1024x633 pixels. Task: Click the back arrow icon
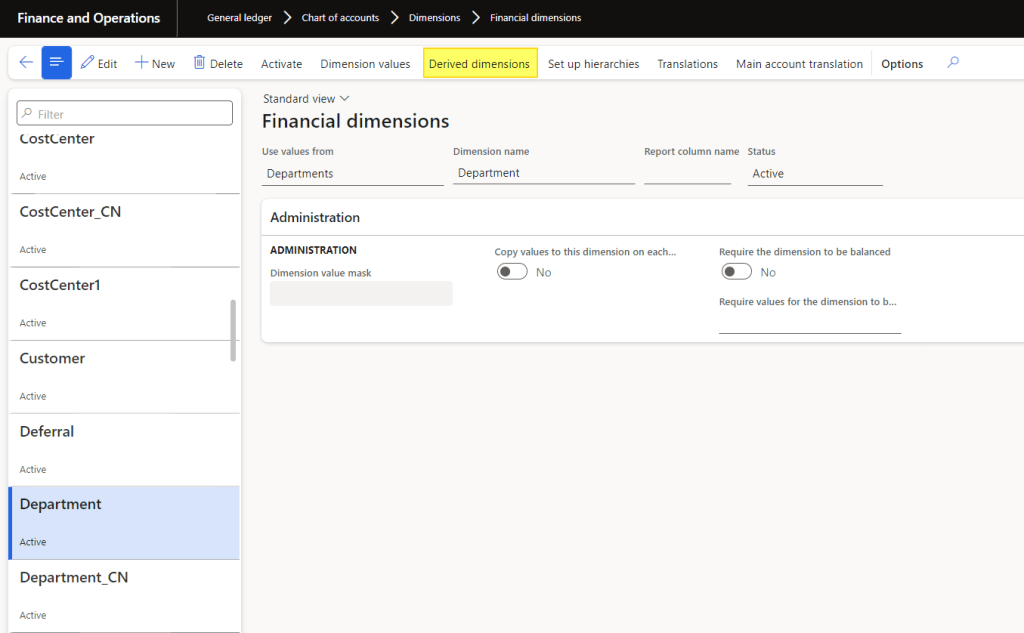pyautogui.click(x=26, y=63)
